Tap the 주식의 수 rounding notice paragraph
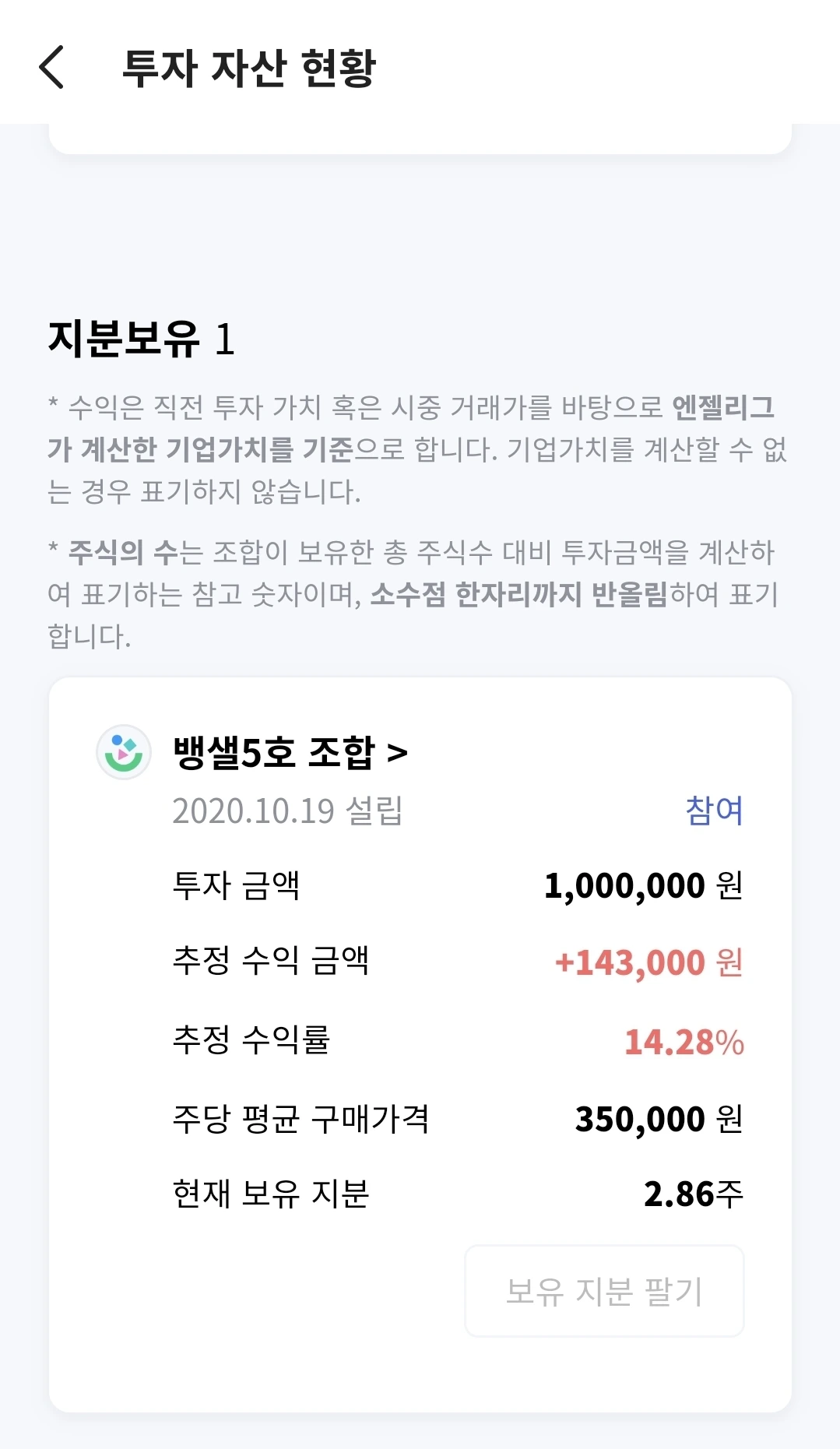The image size is (840, 1449). [x=413, y=594]
